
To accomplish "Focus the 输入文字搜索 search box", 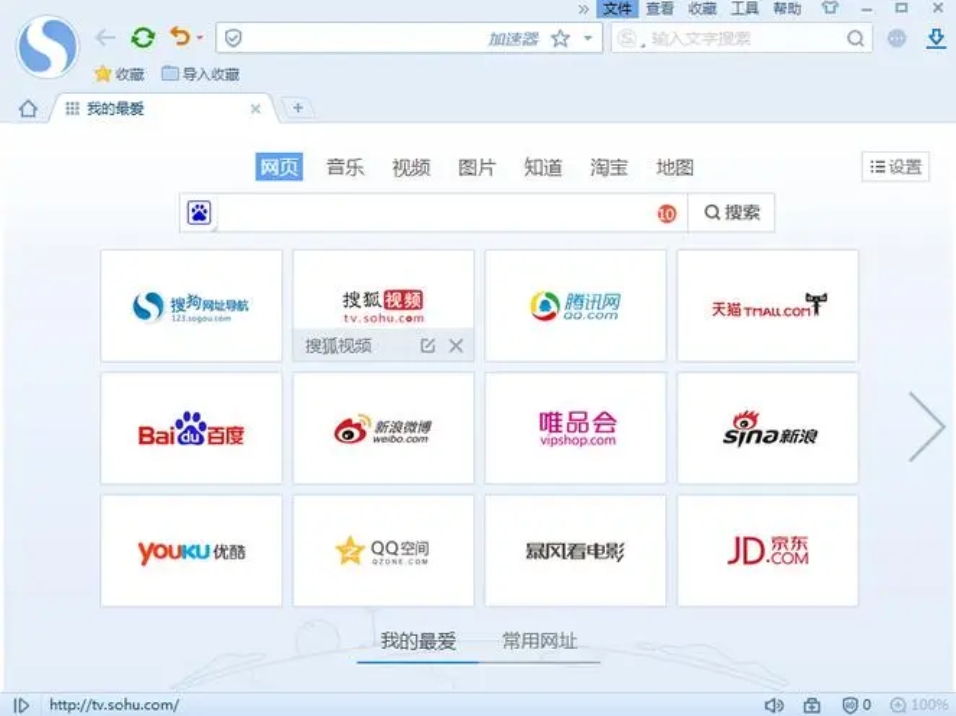I will click(x=740, y=38).
